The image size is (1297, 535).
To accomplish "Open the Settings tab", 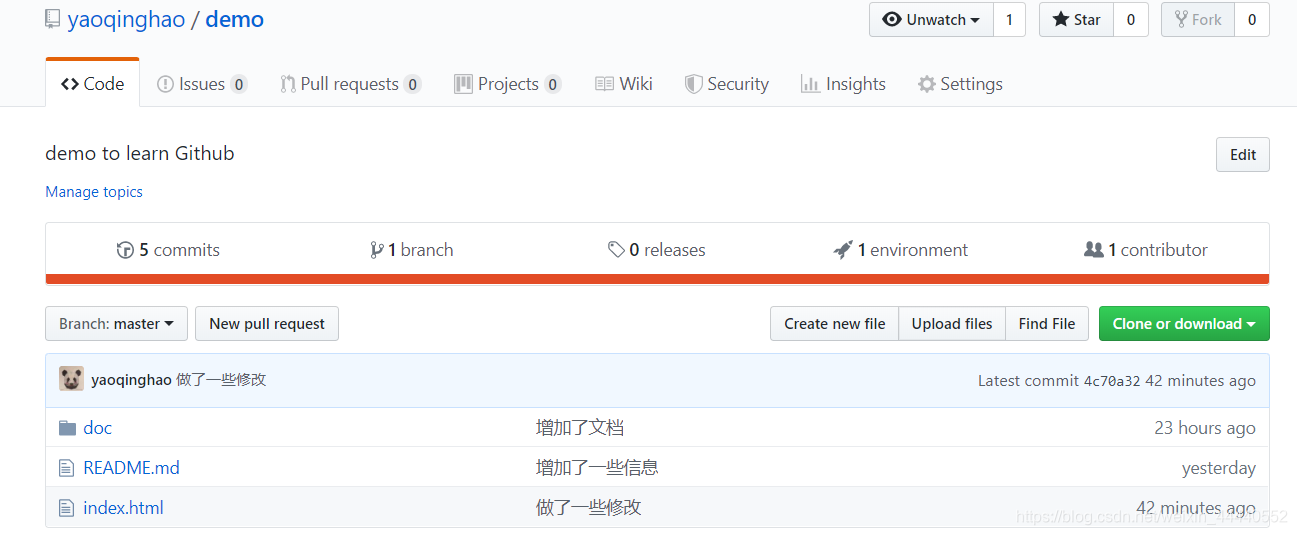I will point(960,84).
